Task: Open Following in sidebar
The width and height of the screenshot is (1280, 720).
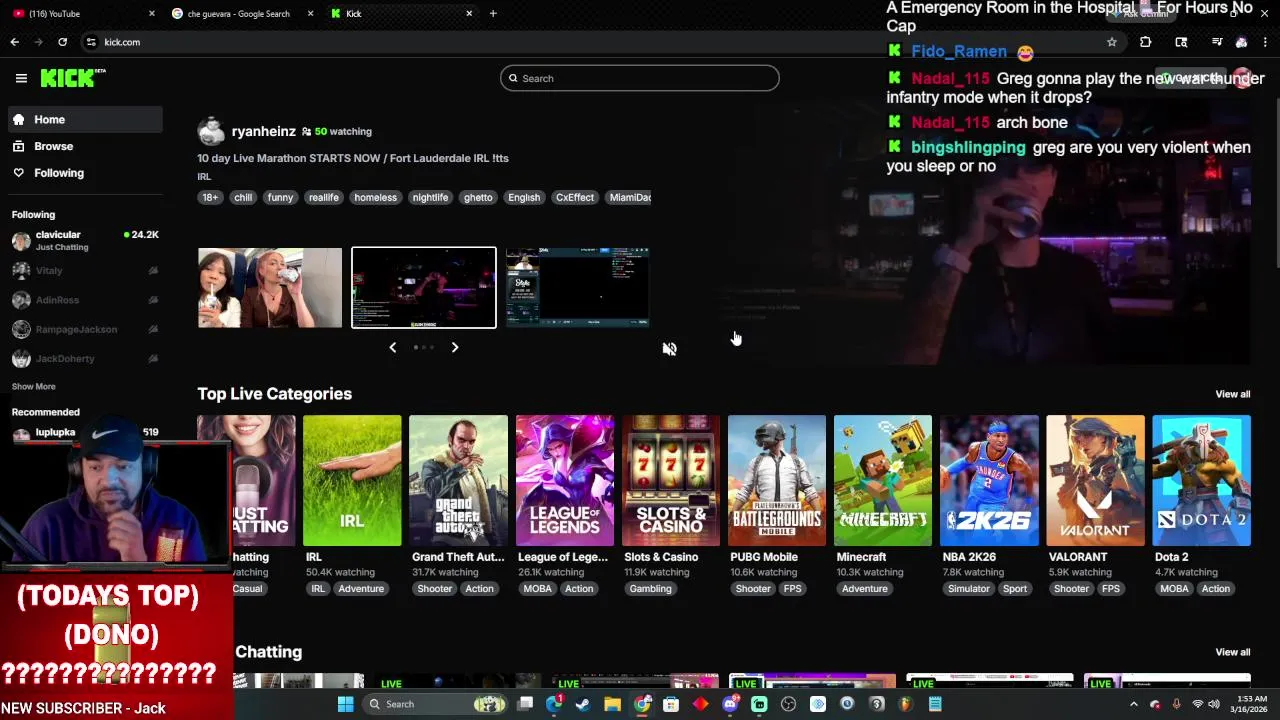Action: pos(85,173)
